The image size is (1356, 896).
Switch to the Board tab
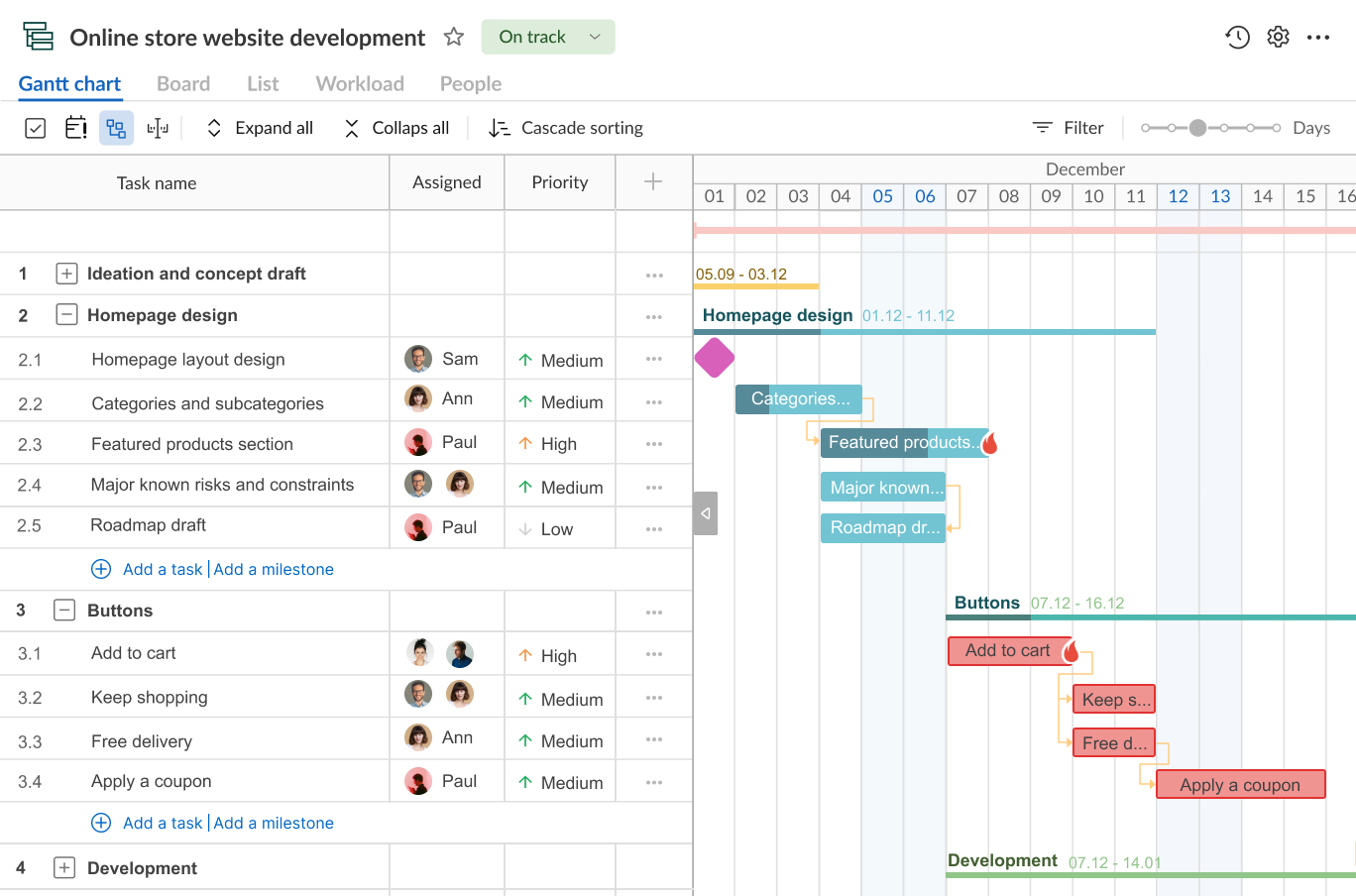[183, 84]
